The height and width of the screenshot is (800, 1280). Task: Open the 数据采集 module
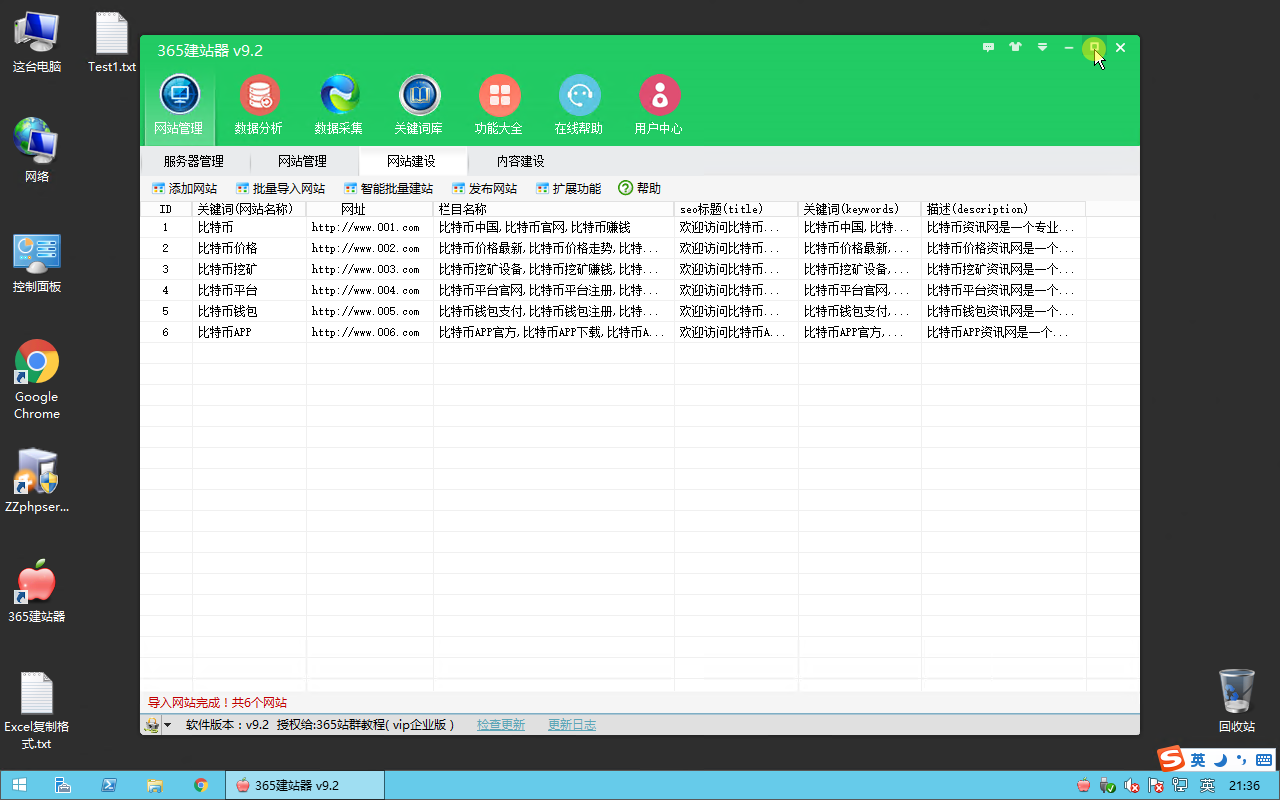pos(339,106)
